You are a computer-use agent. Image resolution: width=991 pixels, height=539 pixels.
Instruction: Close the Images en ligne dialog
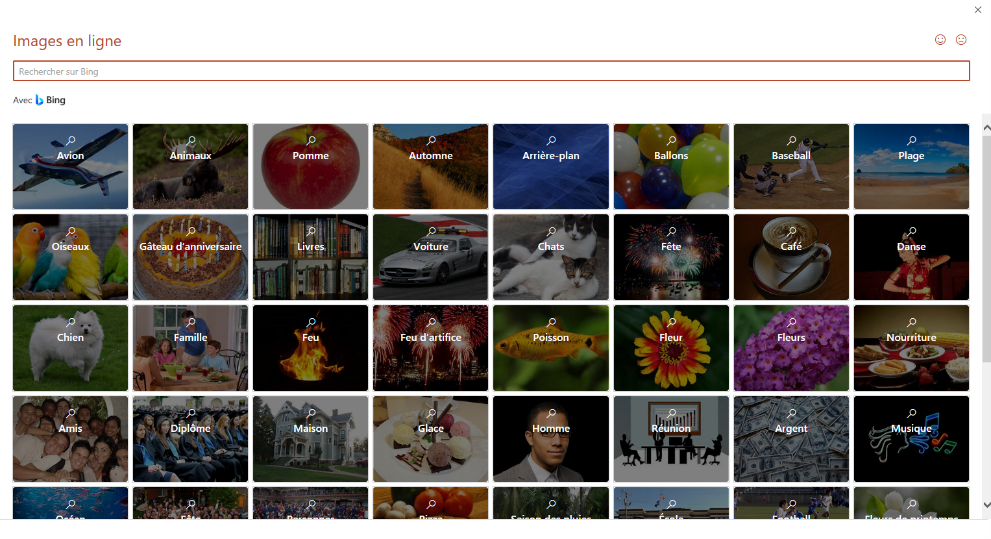978,9
